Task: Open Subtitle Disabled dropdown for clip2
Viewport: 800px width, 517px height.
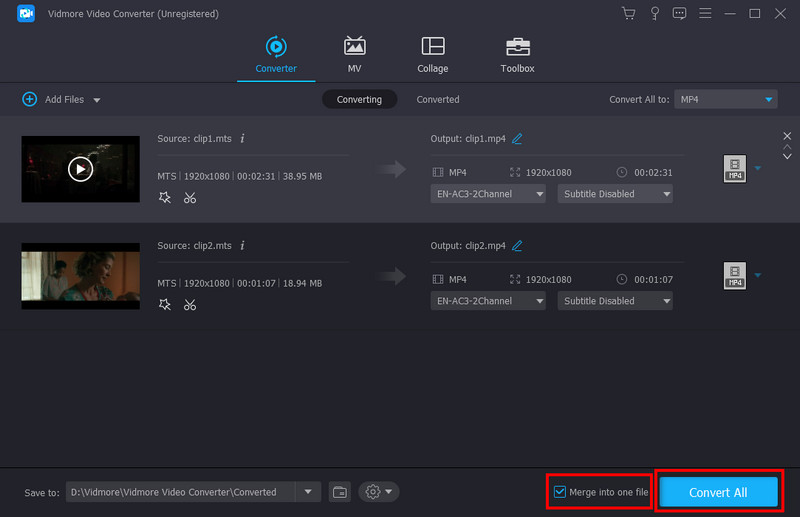Action: [x=615, y=301]
